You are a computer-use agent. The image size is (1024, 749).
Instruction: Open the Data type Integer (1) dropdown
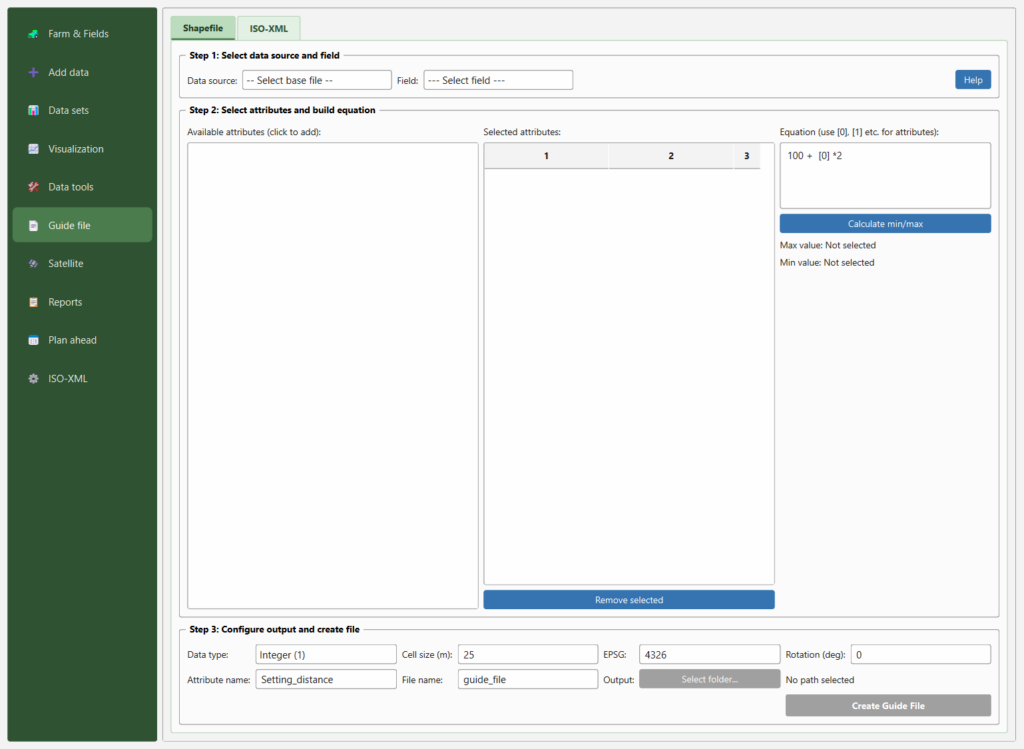[326, 654]
